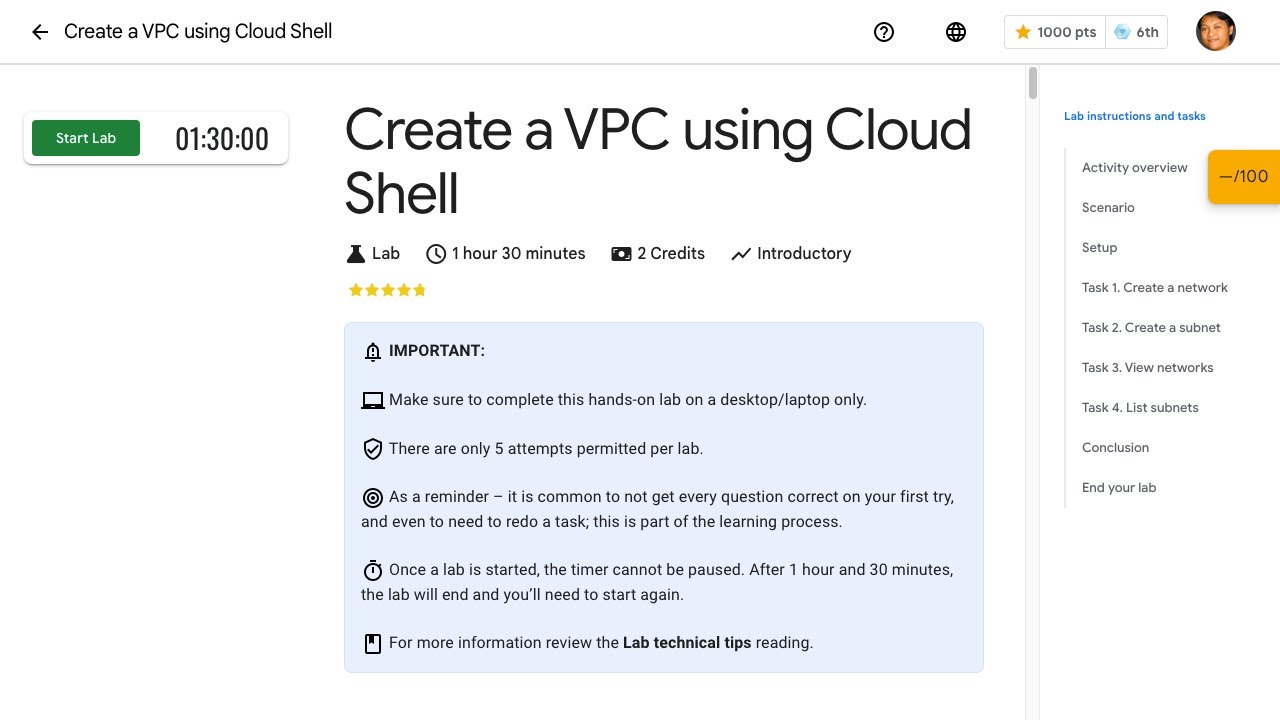Open the help question mark icon
This screenshot has height=720, width=1280.
(x=884, y=32)
